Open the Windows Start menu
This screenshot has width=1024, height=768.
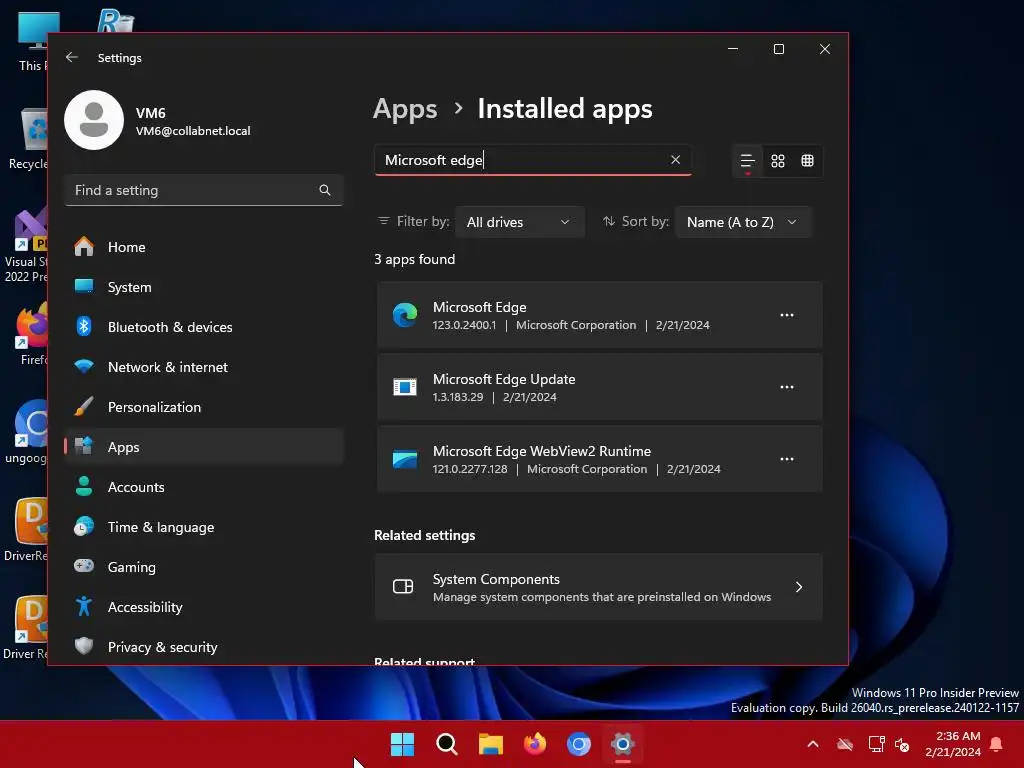click(x=402, y=744)
